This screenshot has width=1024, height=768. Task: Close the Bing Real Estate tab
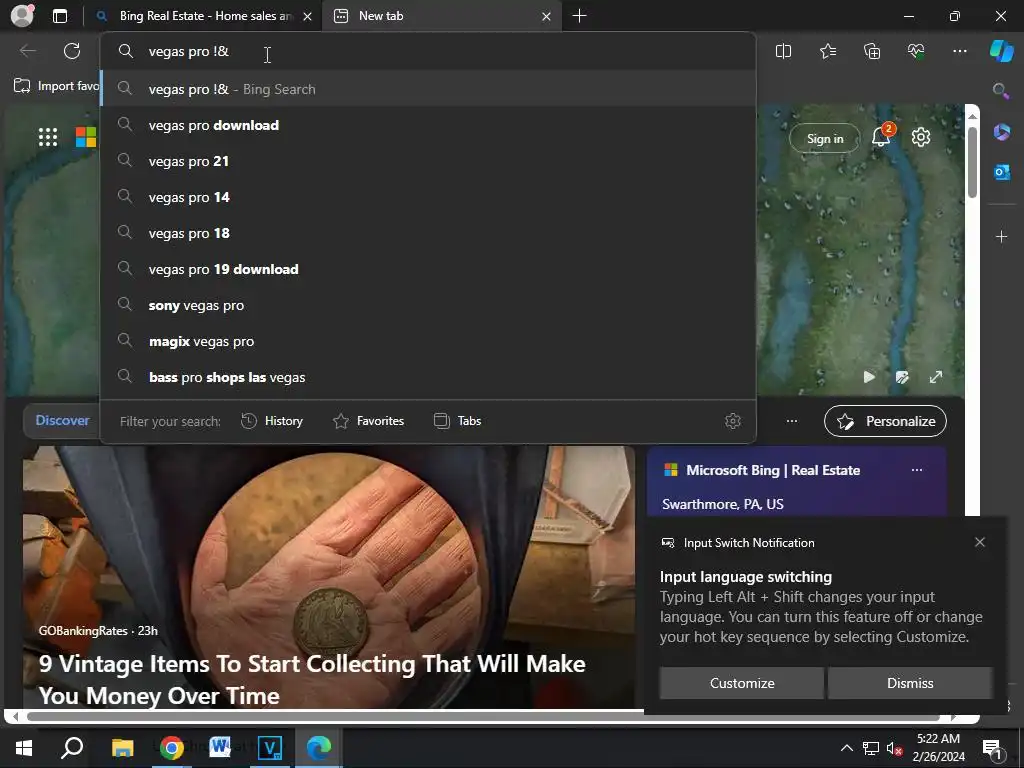click(308, 16)
